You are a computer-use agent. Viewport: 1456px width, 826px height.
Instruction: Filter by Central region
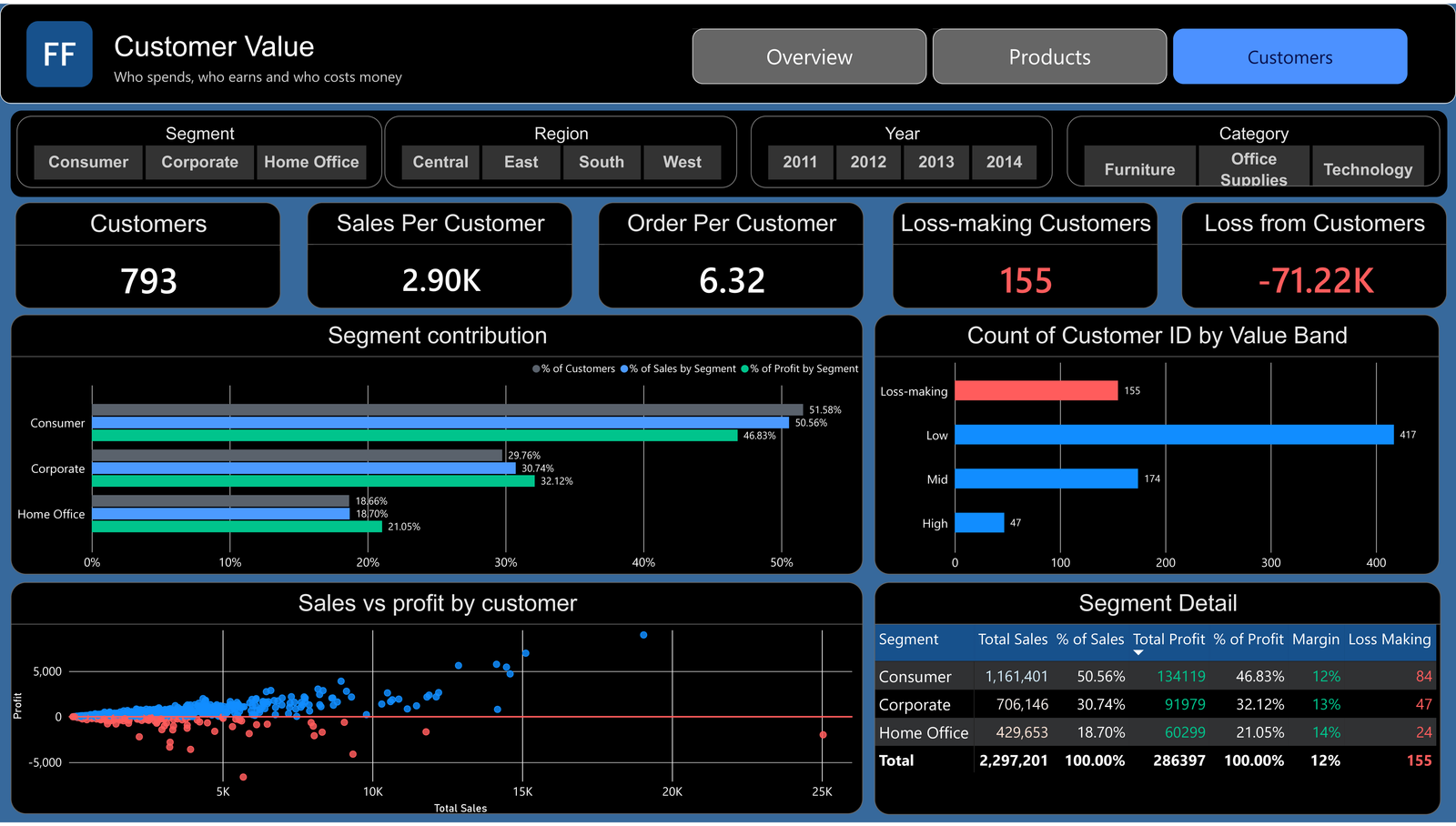440,162
